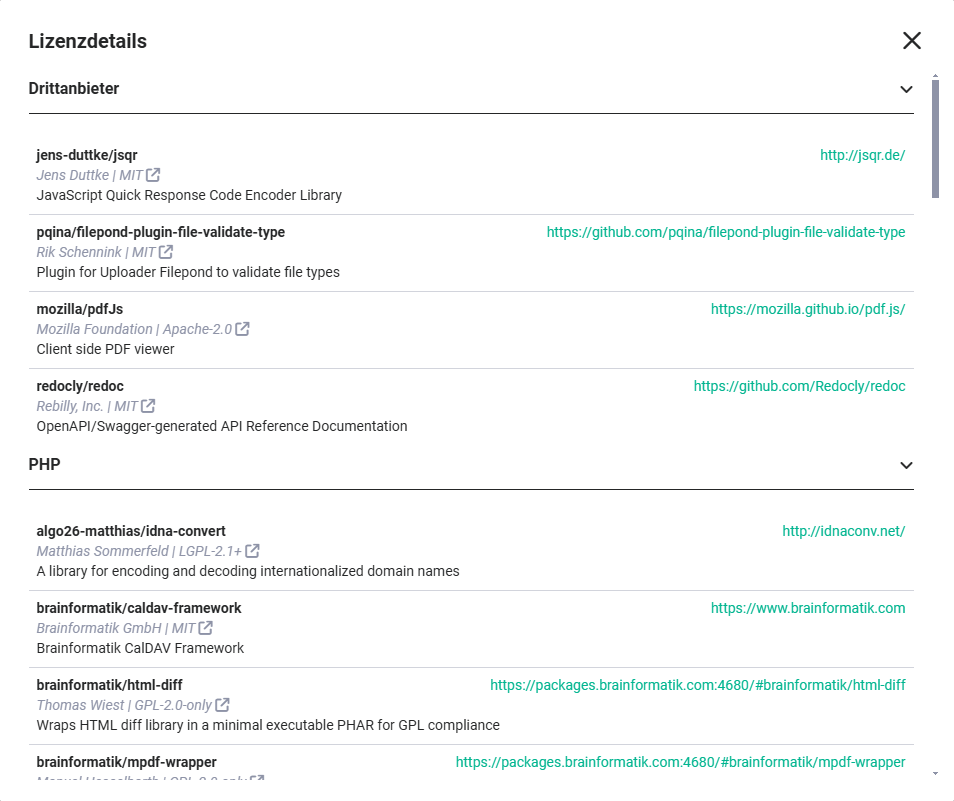
Task: Click 'Client side PDF viewer' description
Action: [105, 349]
